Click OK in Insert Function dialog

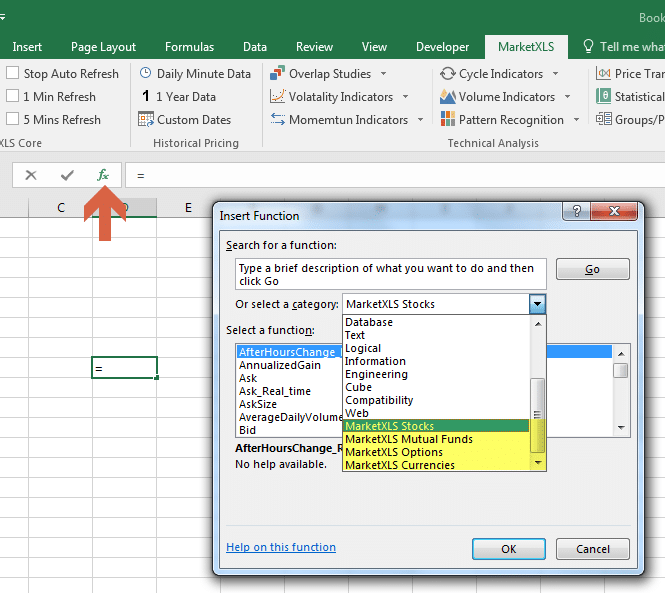coord(509,549)
